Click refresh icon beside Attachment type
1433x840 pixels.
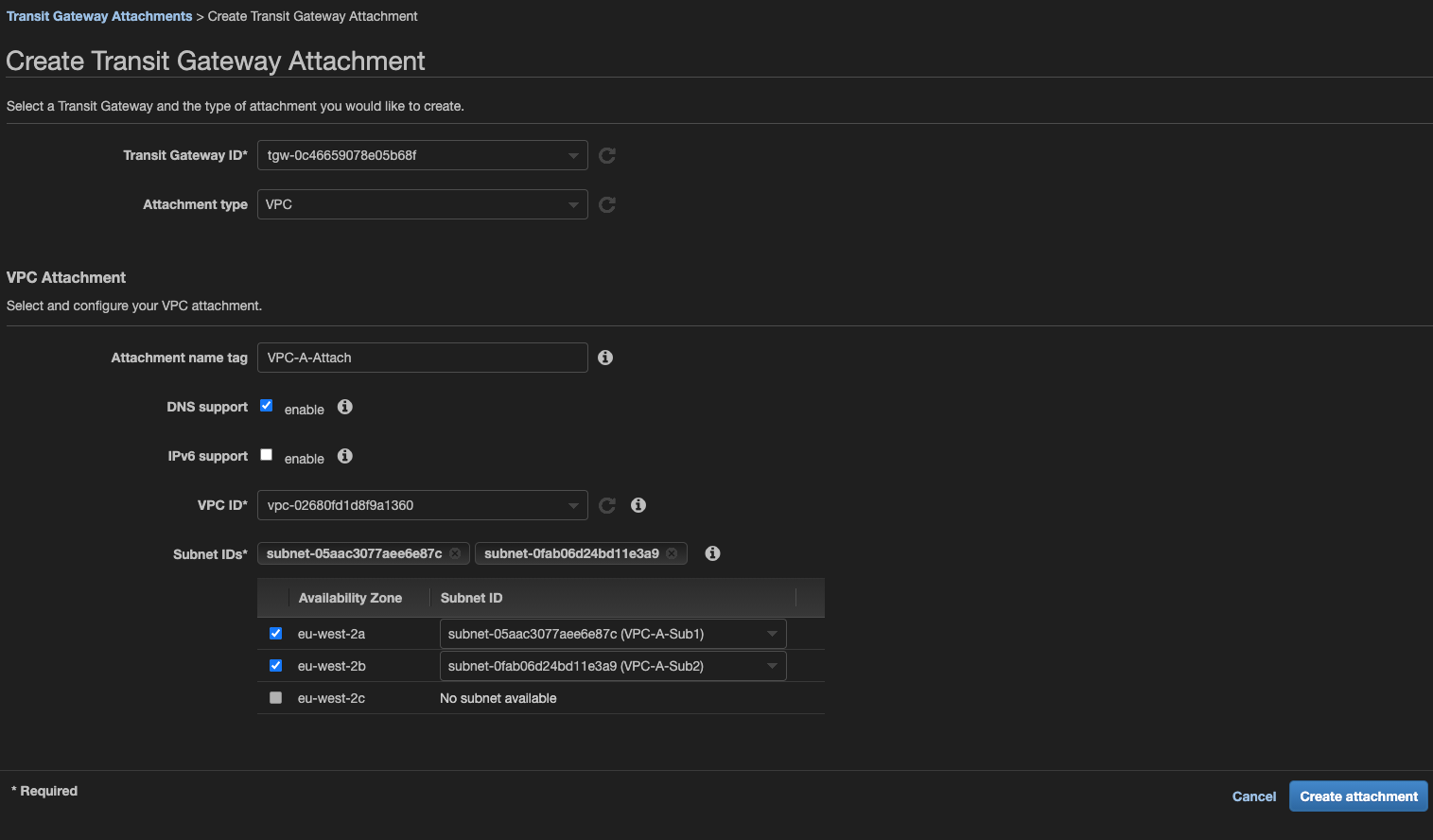pos(607,204)
